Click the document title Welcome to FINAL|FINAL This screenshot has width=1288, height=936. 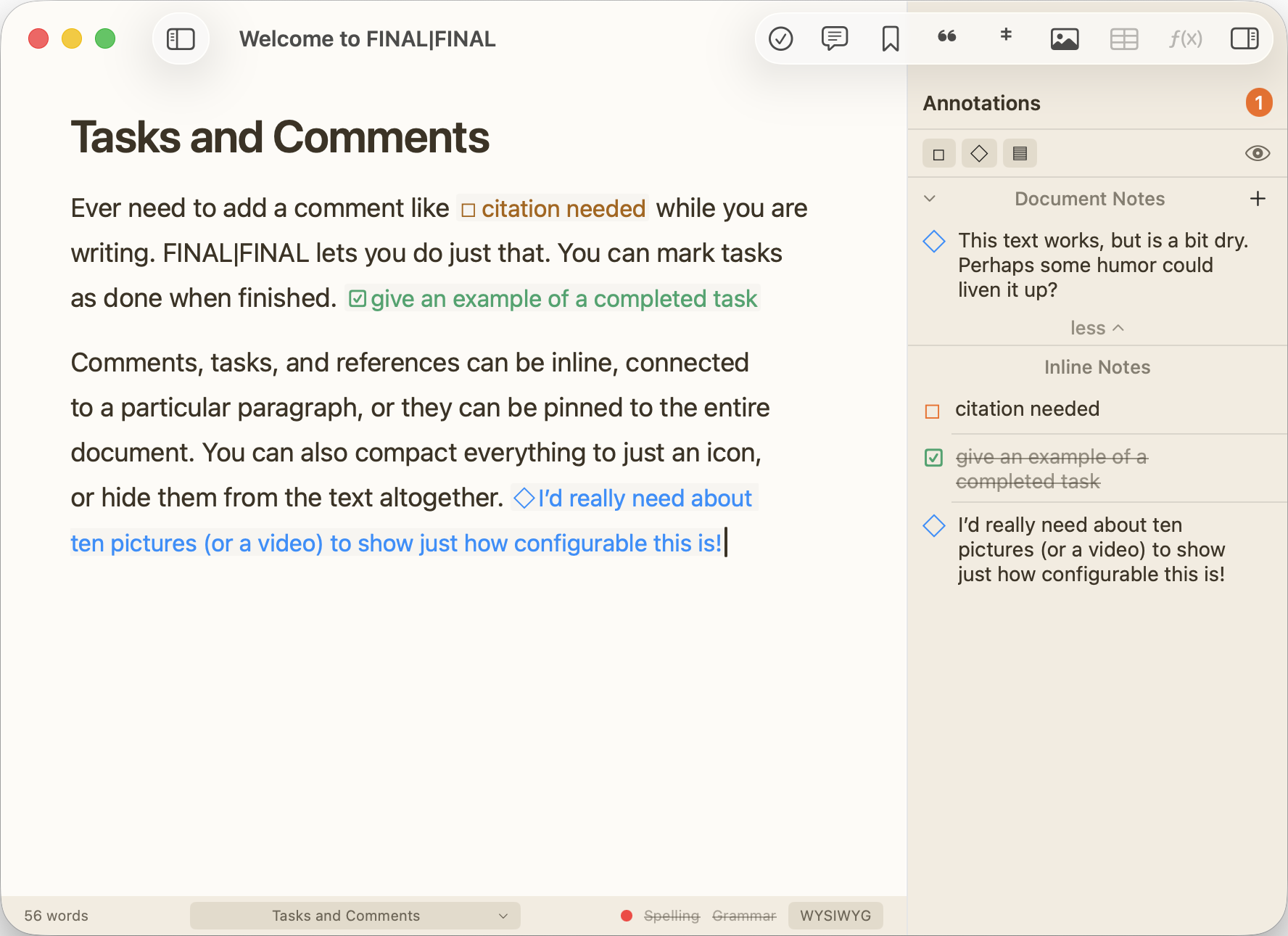coord(368,38)
